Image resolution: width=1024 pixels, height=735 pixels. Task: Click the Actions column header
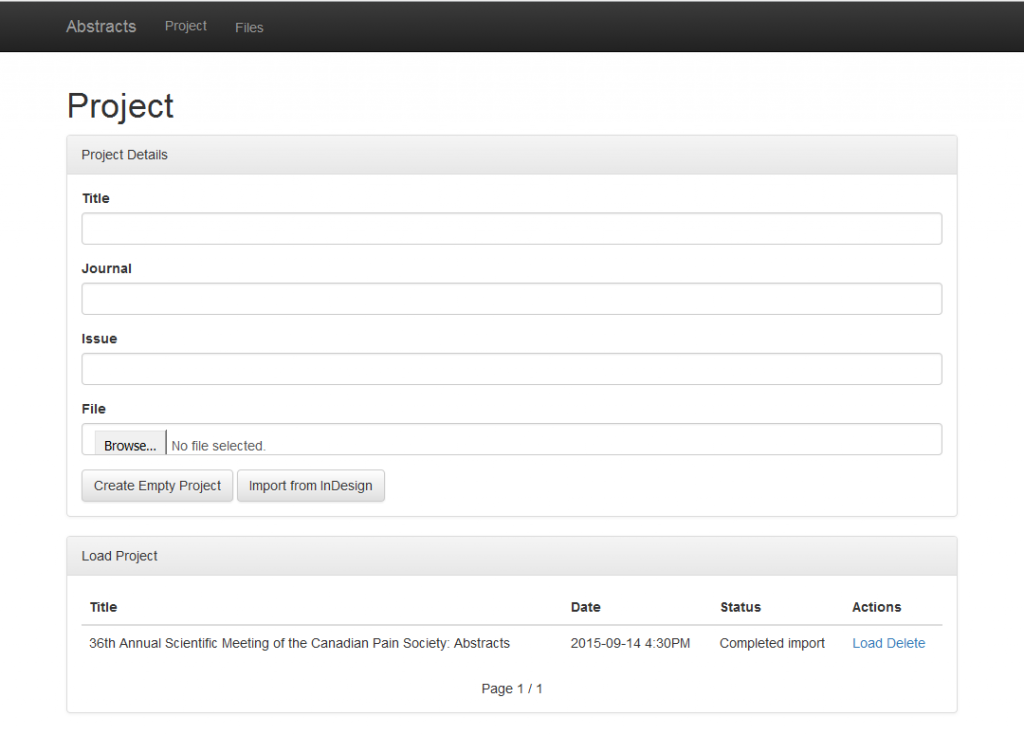(876, 607)
